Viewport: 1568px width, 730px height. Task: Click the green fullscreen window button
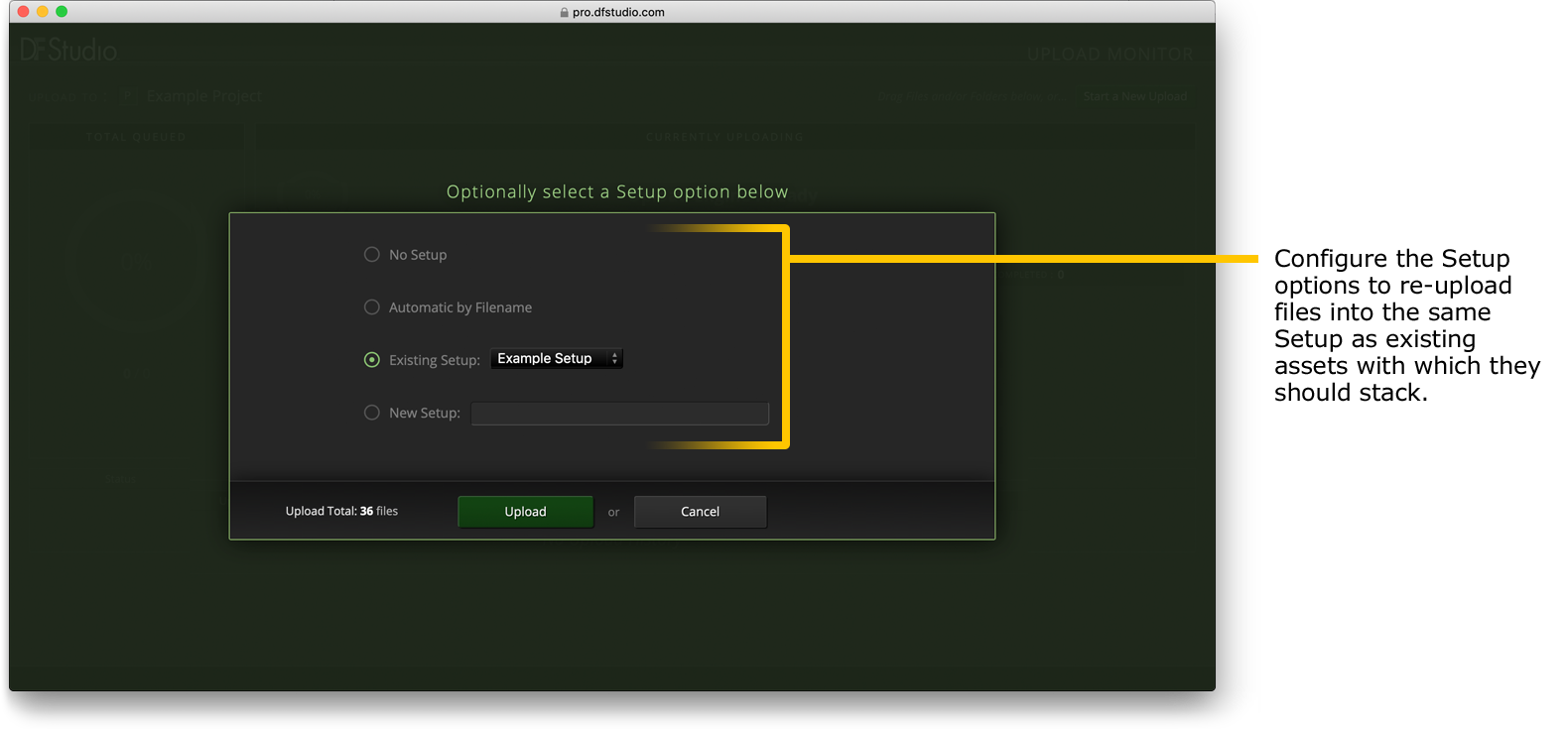[62, 12]
